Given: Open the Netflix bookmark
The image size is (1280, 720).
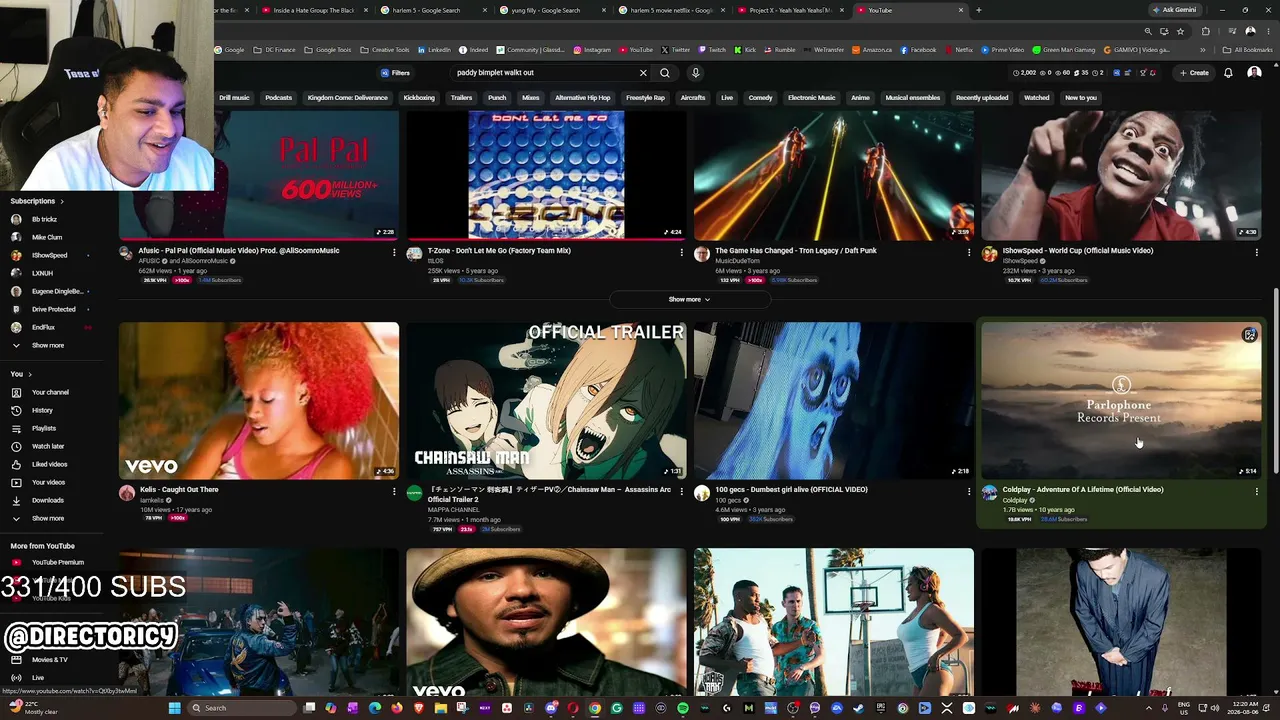Looking at the screenshot, I should (x=957, y=50).
